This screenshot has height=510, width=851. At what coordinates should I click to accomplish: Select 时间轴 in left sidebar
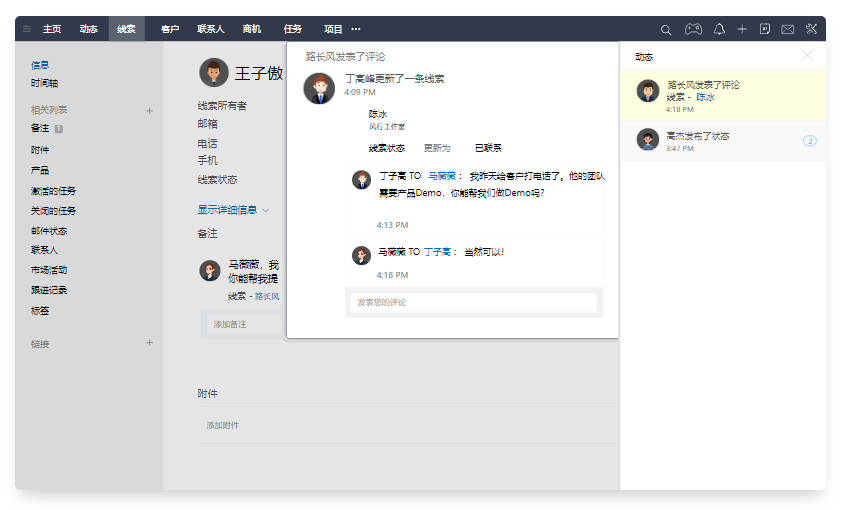pyautogui.click(x=44, y=83)
